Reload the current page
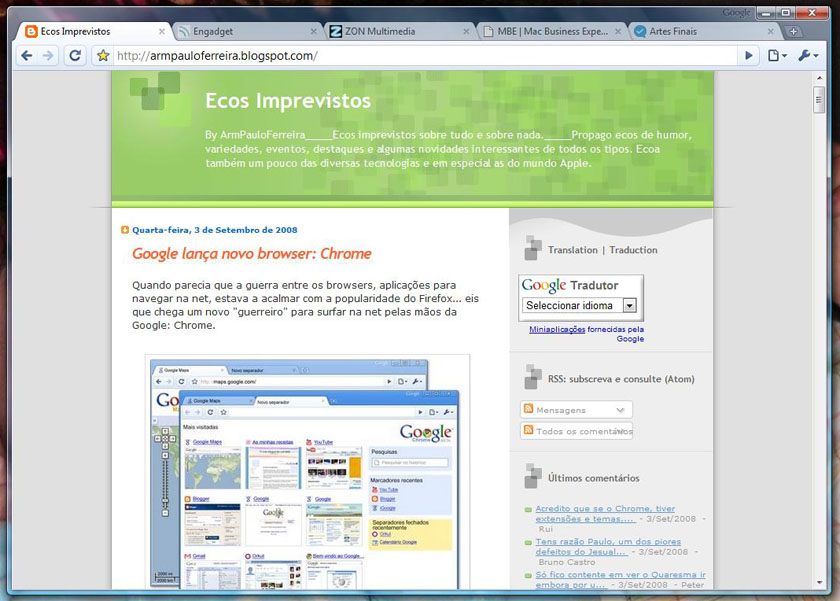This screenshot has height=601, width=840. pyautogui.click(x=74, y=56)
